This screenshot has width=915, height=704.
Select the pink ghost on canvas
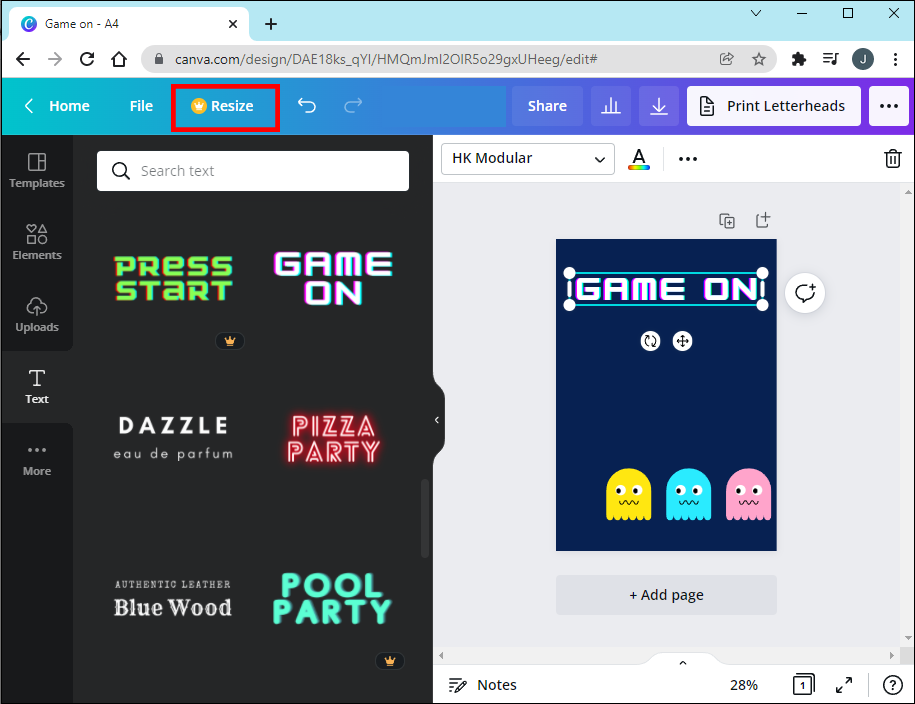(748, 494)
